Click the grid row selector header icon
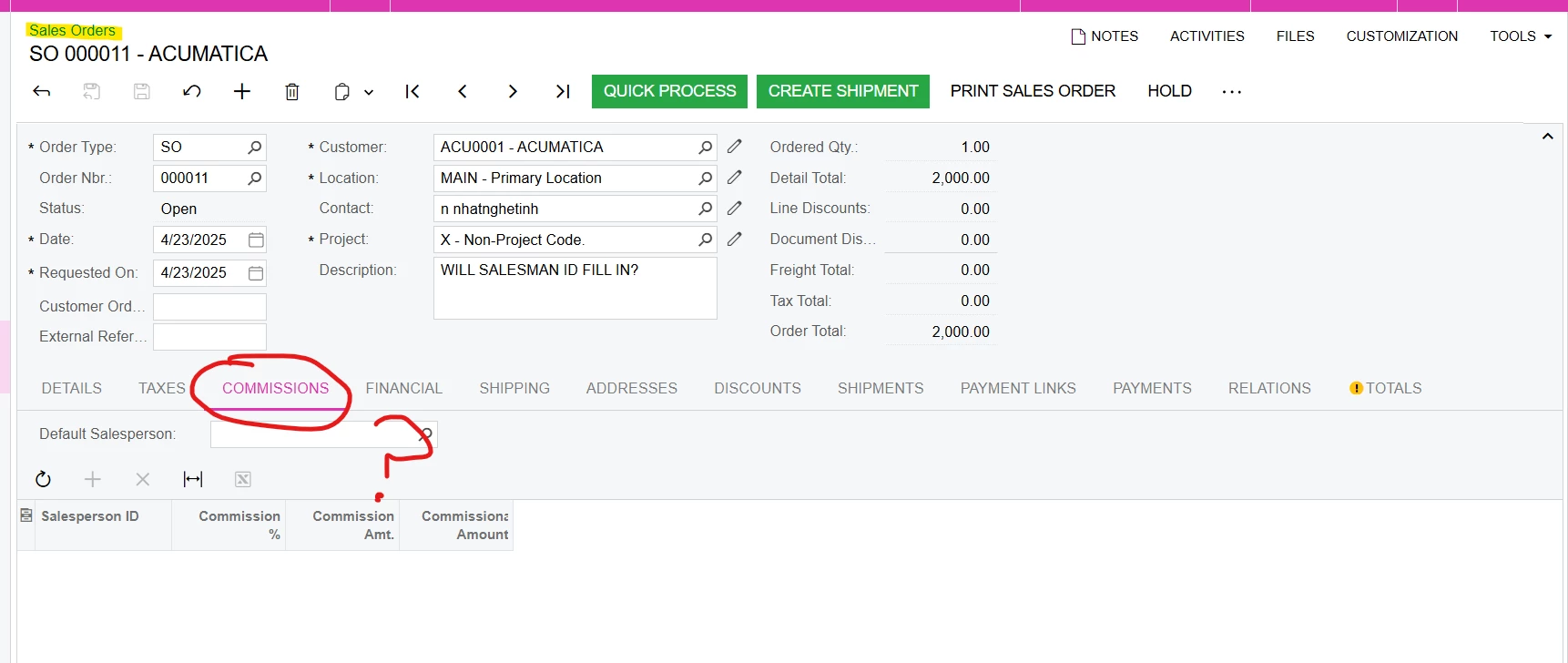This screenshot has height=663, width=1568. pos(26,515)
